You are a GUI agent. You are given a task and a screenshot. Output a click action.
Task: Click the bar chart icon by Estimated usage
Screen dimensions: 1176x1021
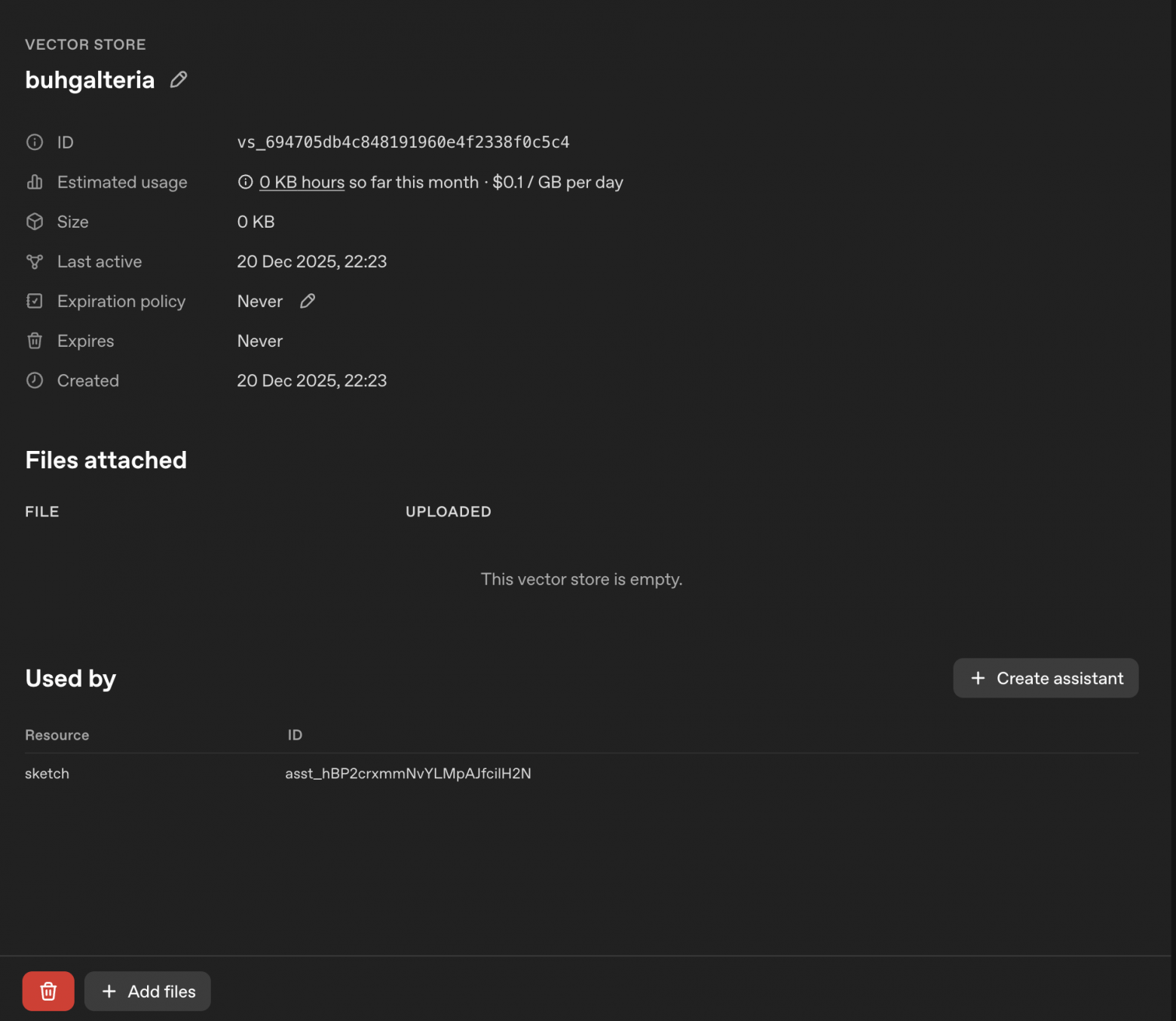click(35, 182)
